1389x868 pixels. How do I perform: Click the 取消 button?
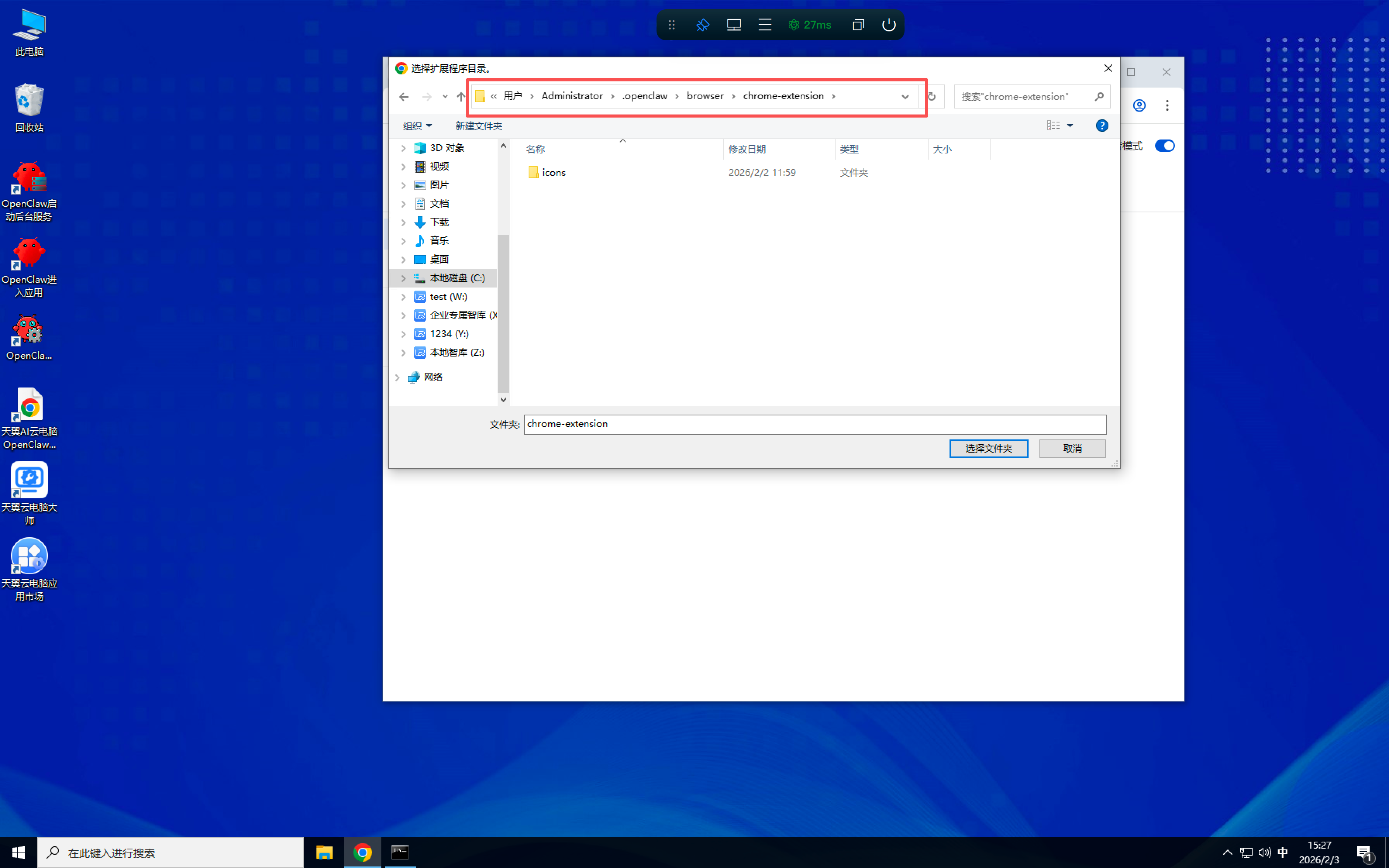(x=1072, y=448)
